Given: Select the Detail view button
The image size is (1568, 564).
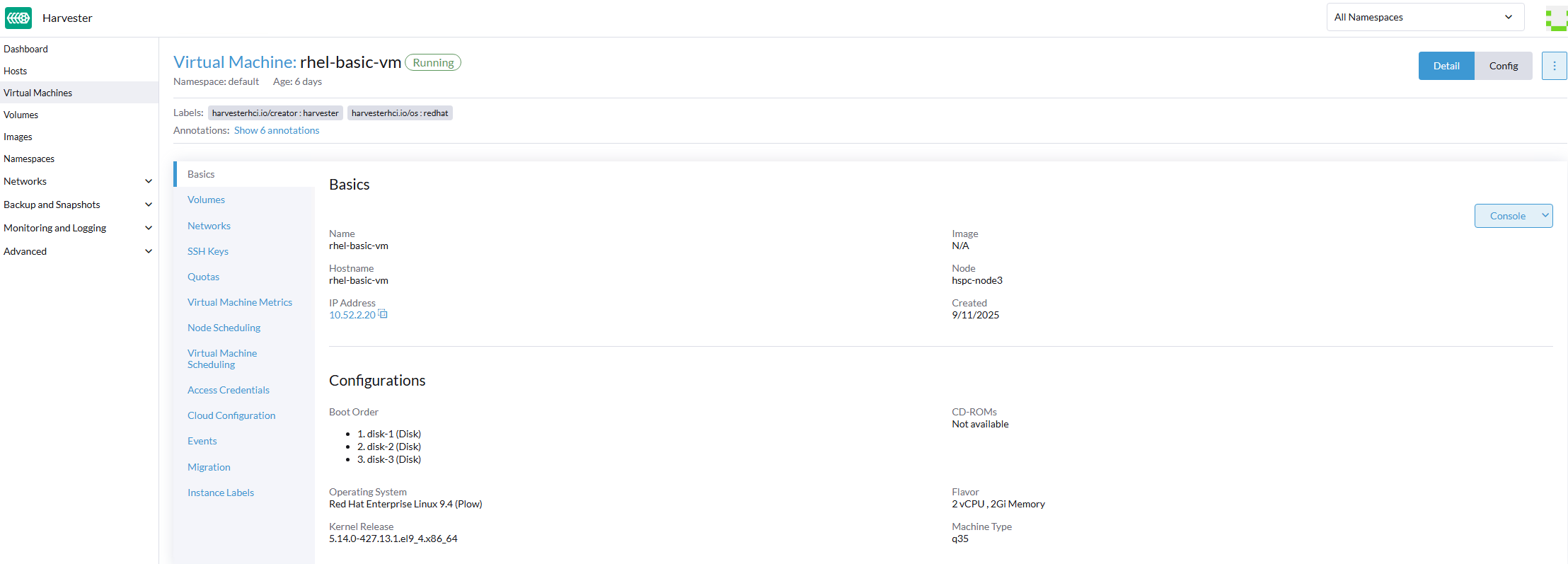Looking at the screenshot, I should [x=1446, y=66].
